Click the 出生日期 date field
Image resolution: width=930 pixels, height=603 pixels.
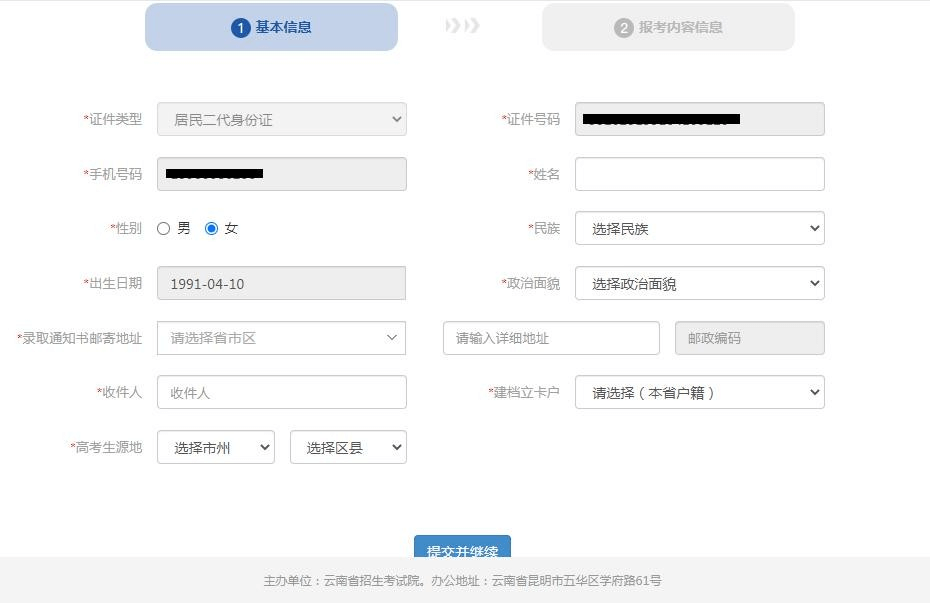281,284
